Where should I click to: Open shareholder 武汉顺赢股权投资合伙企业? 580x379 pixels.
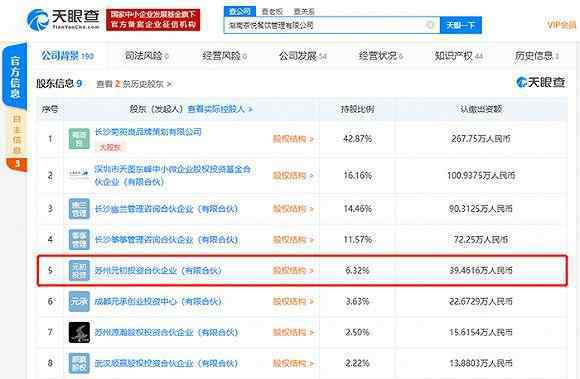point(166,363)
